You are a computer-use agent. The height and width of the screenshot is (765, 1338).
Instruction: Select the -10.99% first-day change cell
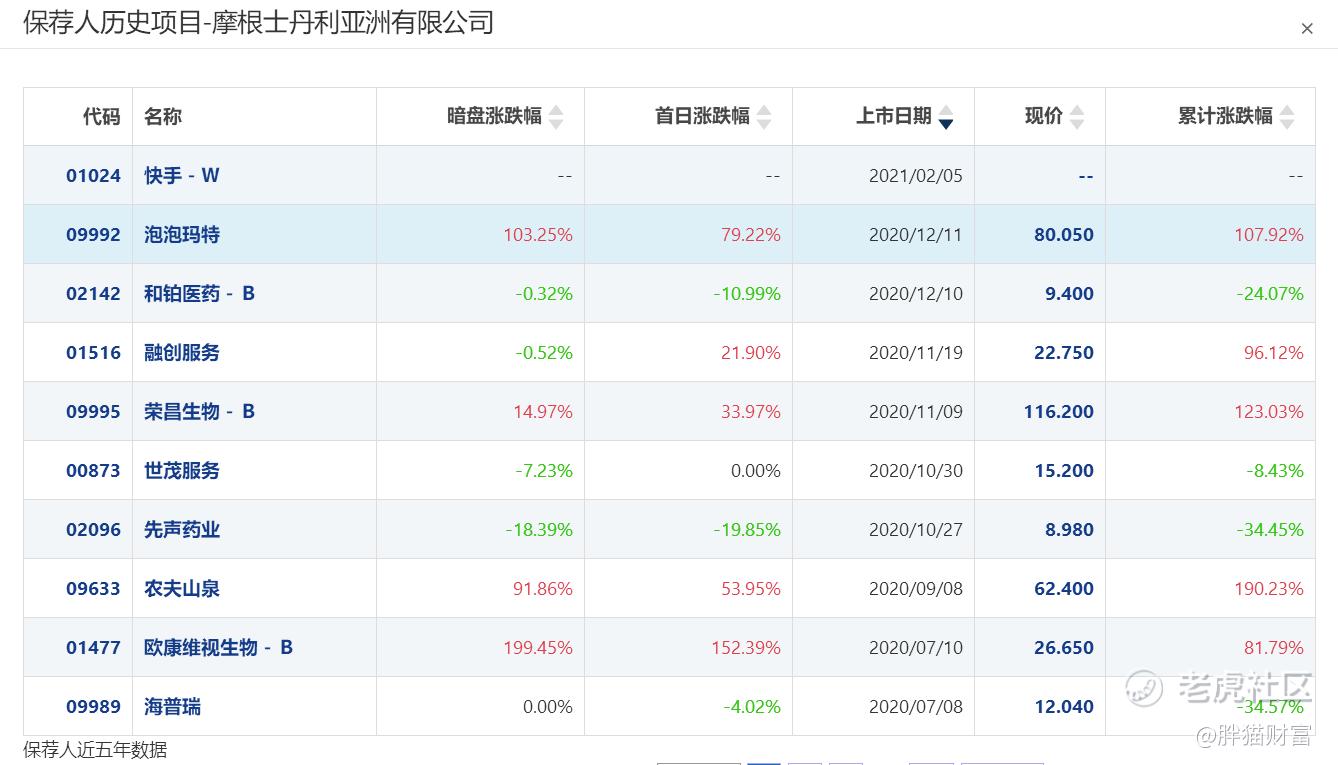coord(747,294)
